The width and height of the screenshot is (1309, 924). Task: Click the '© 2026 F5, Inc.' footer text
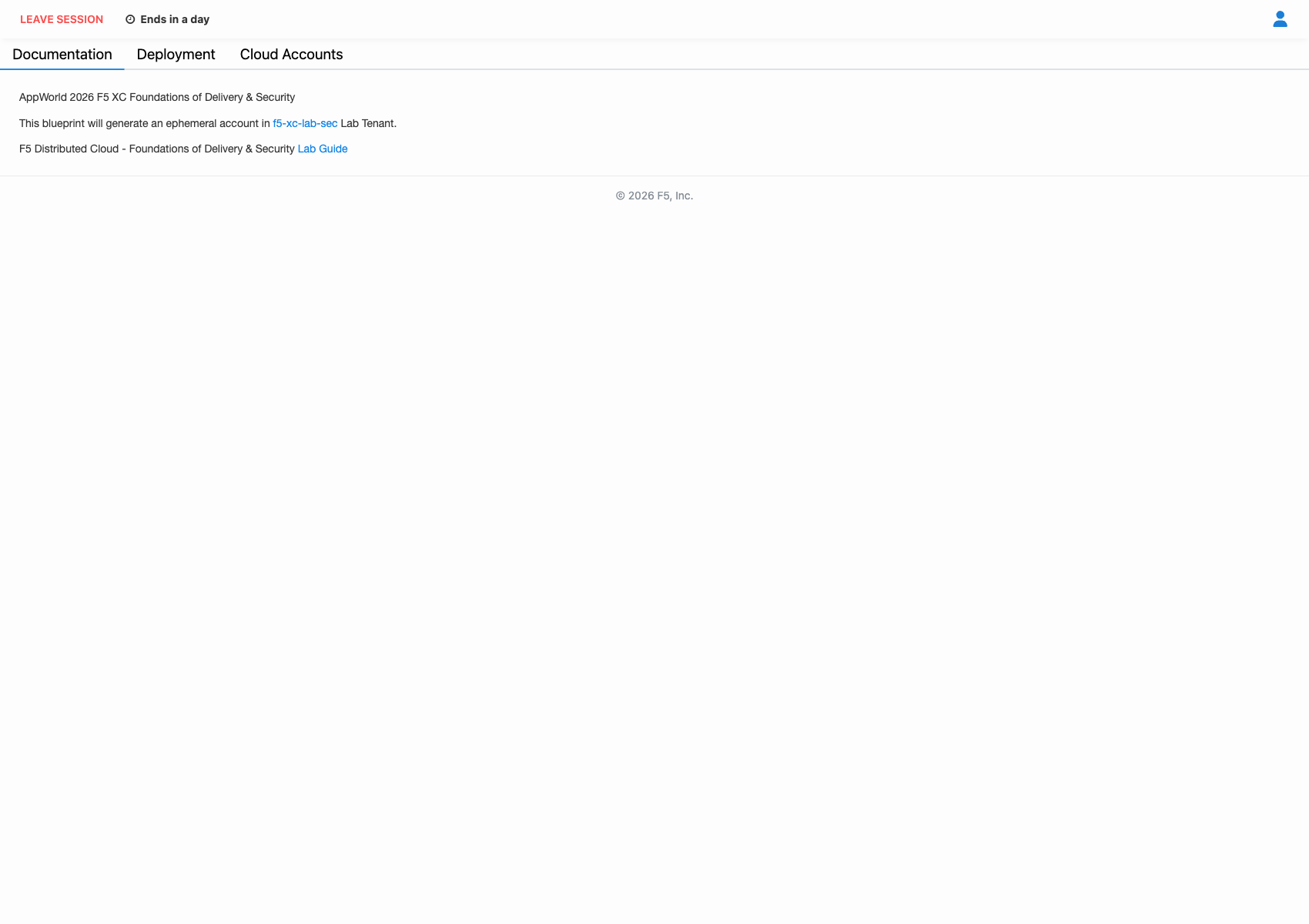654,196
